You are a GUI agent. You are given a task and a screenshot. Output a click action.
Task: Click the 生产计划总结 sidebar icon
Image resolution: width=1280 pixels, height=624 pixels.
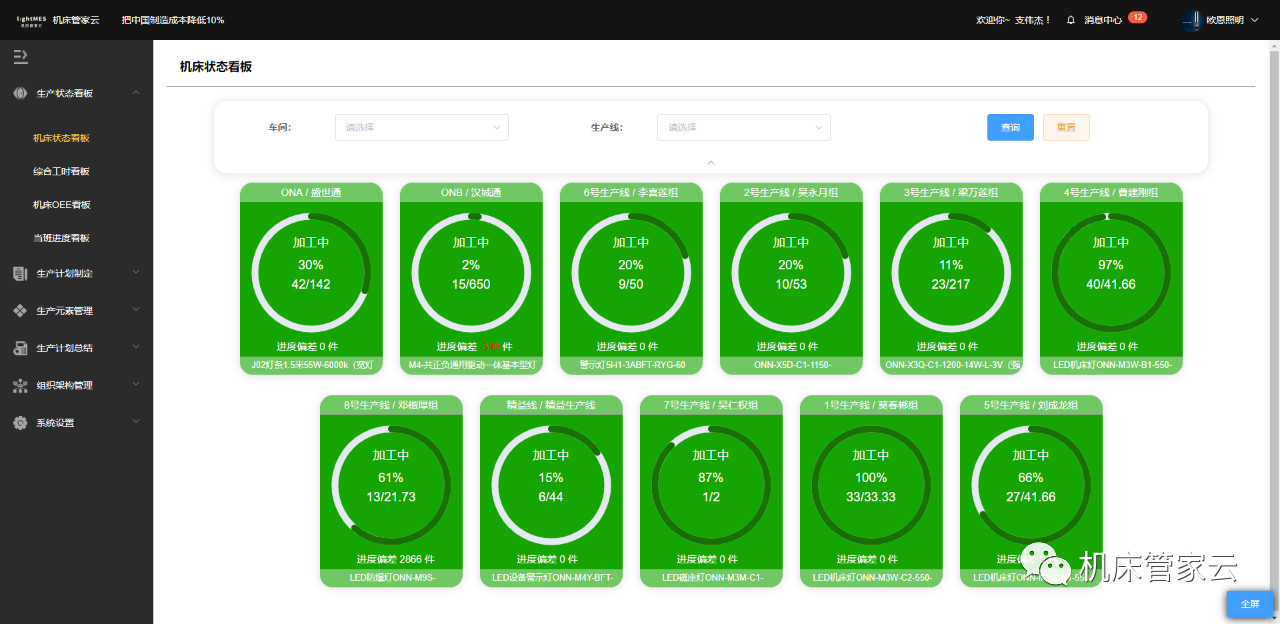(x=20, y=348)
